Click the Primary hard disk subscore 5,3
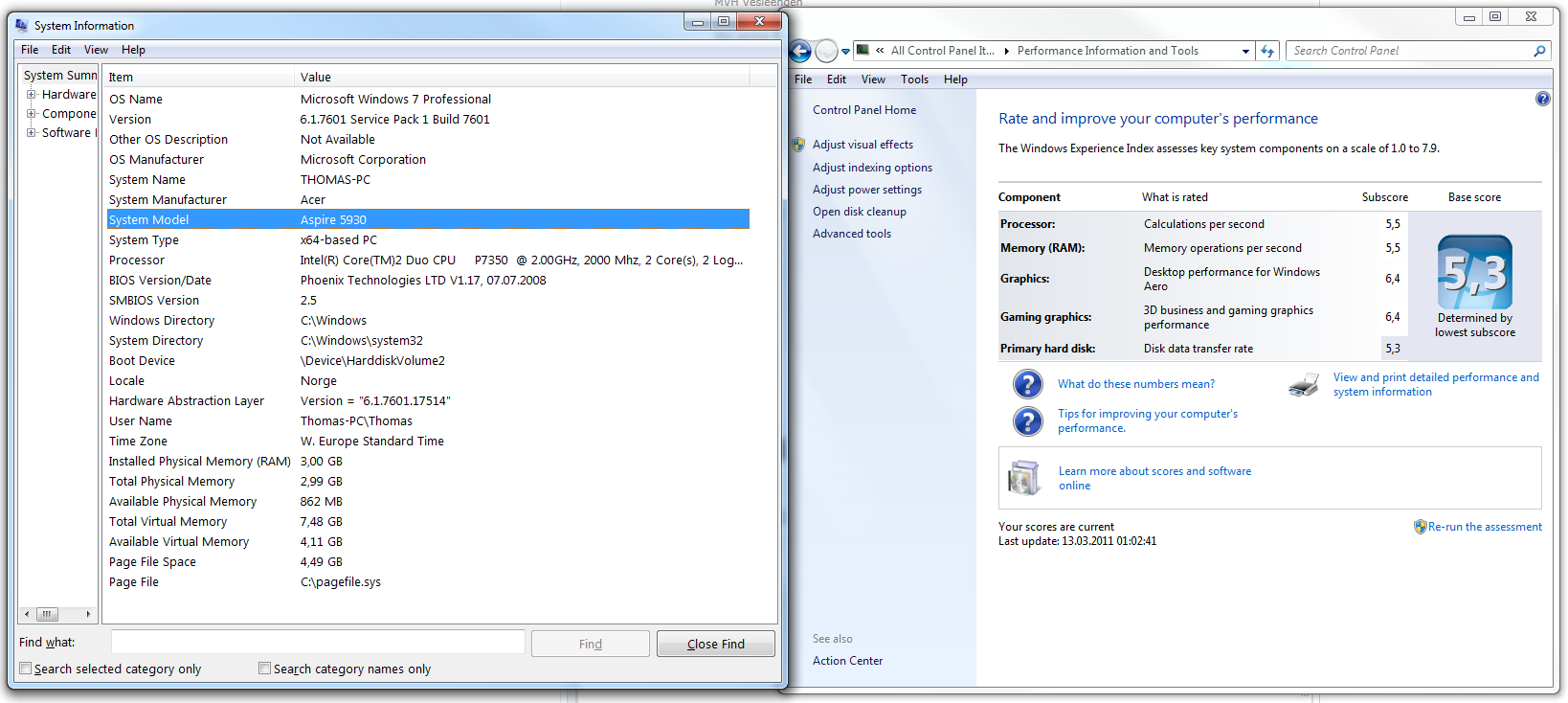Viewport: 1568px width, 703px height. coord(1393,349)
